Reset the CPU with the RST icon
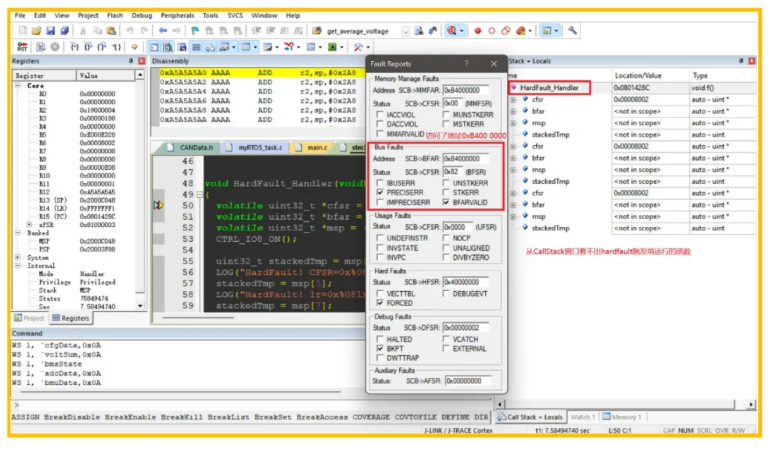770x452 pixels. pyautogui.click(x=22, y=47)
